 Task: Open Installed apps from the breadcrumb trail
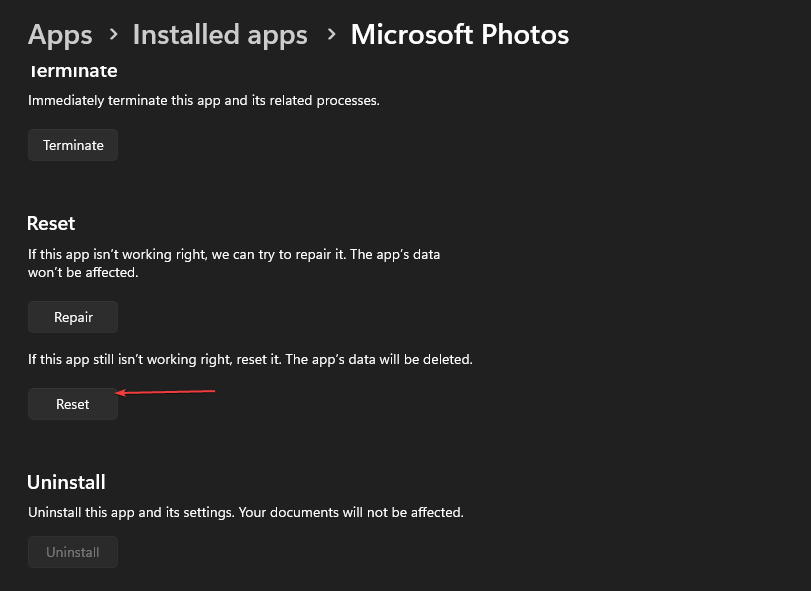point(219,34)
